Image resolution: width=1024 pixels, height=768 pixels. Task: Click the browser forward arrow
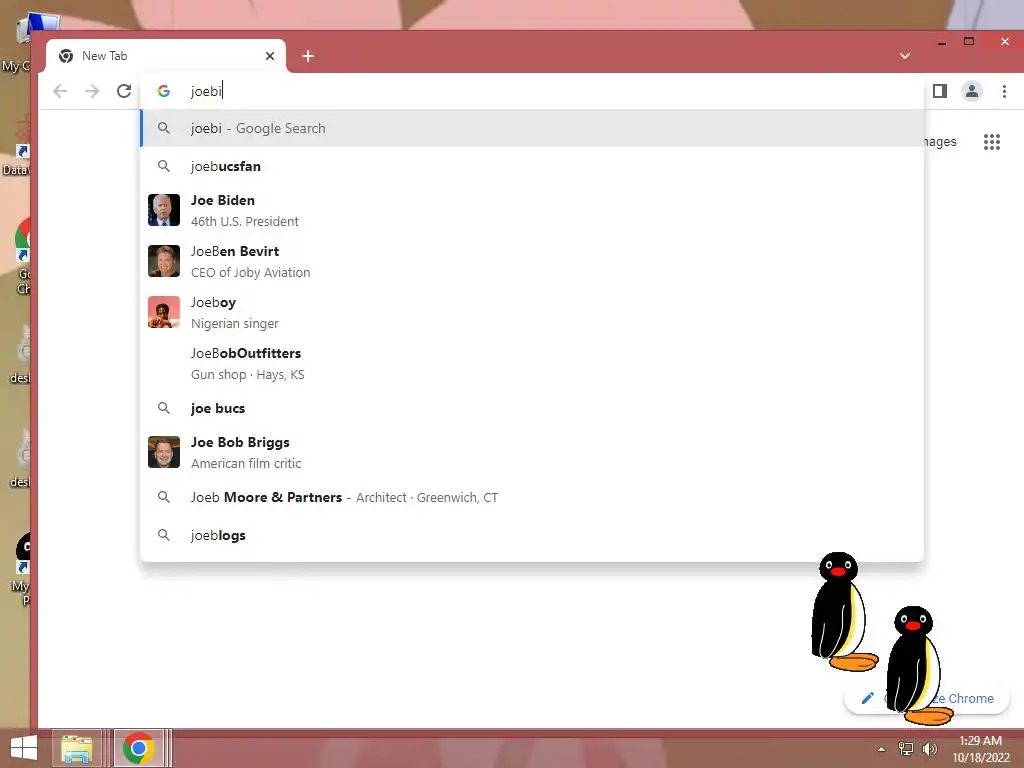(92, 91)
